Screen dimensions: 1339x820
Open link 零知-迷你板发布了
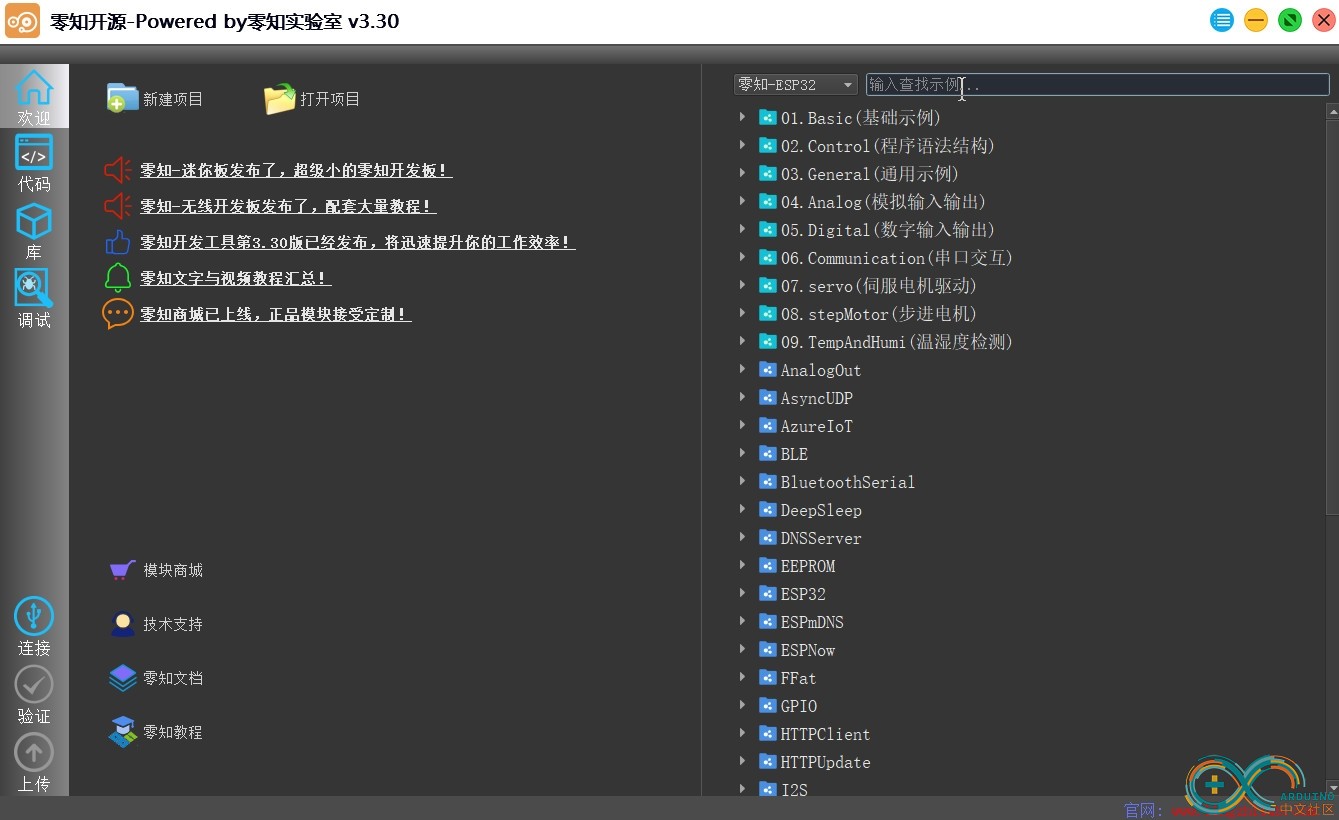click(x=296, y=170)
